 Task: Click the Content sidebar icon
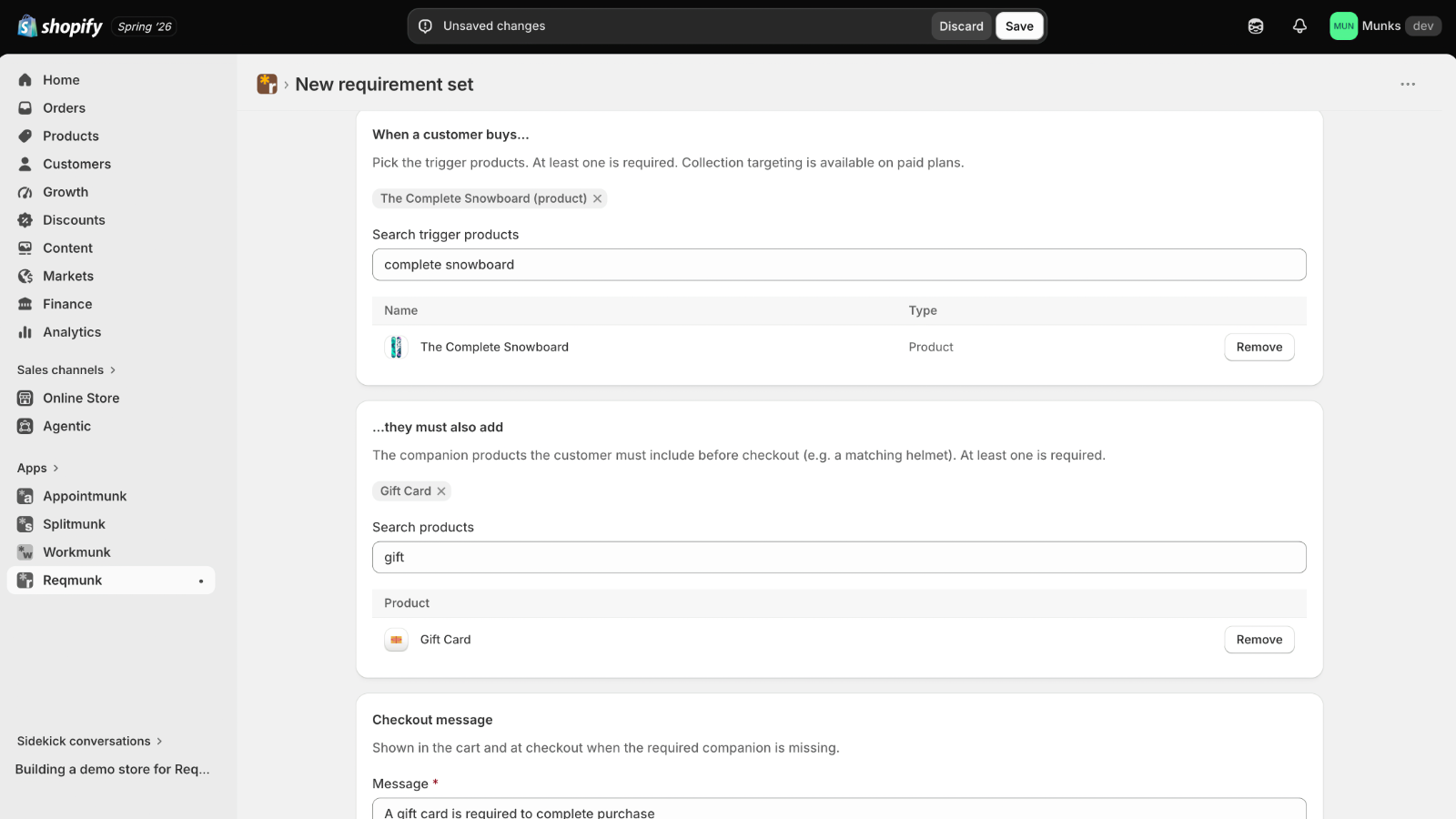[x=25, y=248]
